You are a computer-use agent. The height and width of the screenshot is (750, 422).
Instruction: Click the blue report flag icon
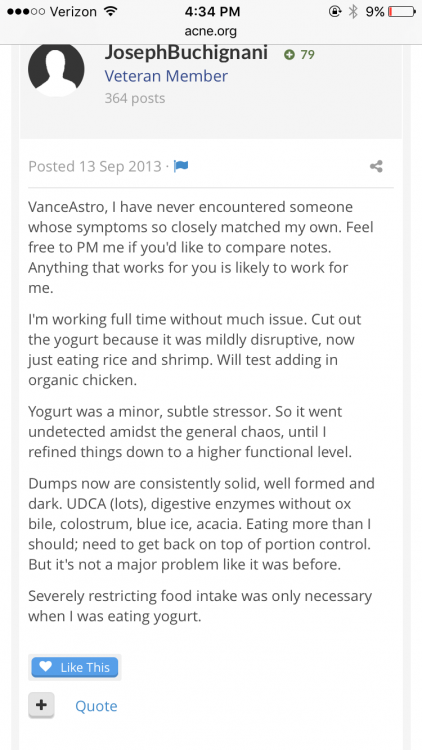coord(181,166)
